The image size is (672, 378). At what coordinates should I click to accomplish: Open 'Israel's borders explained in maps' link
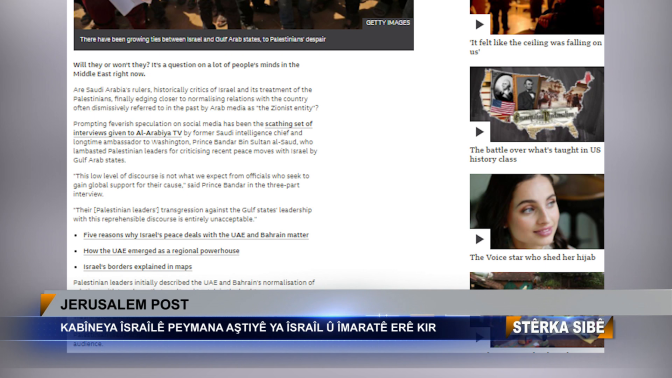[x=138, y=267]
